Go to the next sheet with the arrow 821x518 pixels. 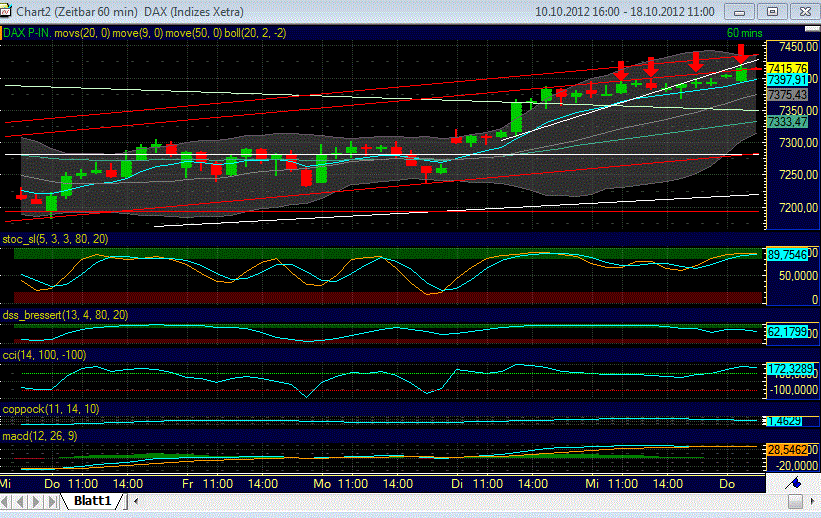(x=36, y=501)
